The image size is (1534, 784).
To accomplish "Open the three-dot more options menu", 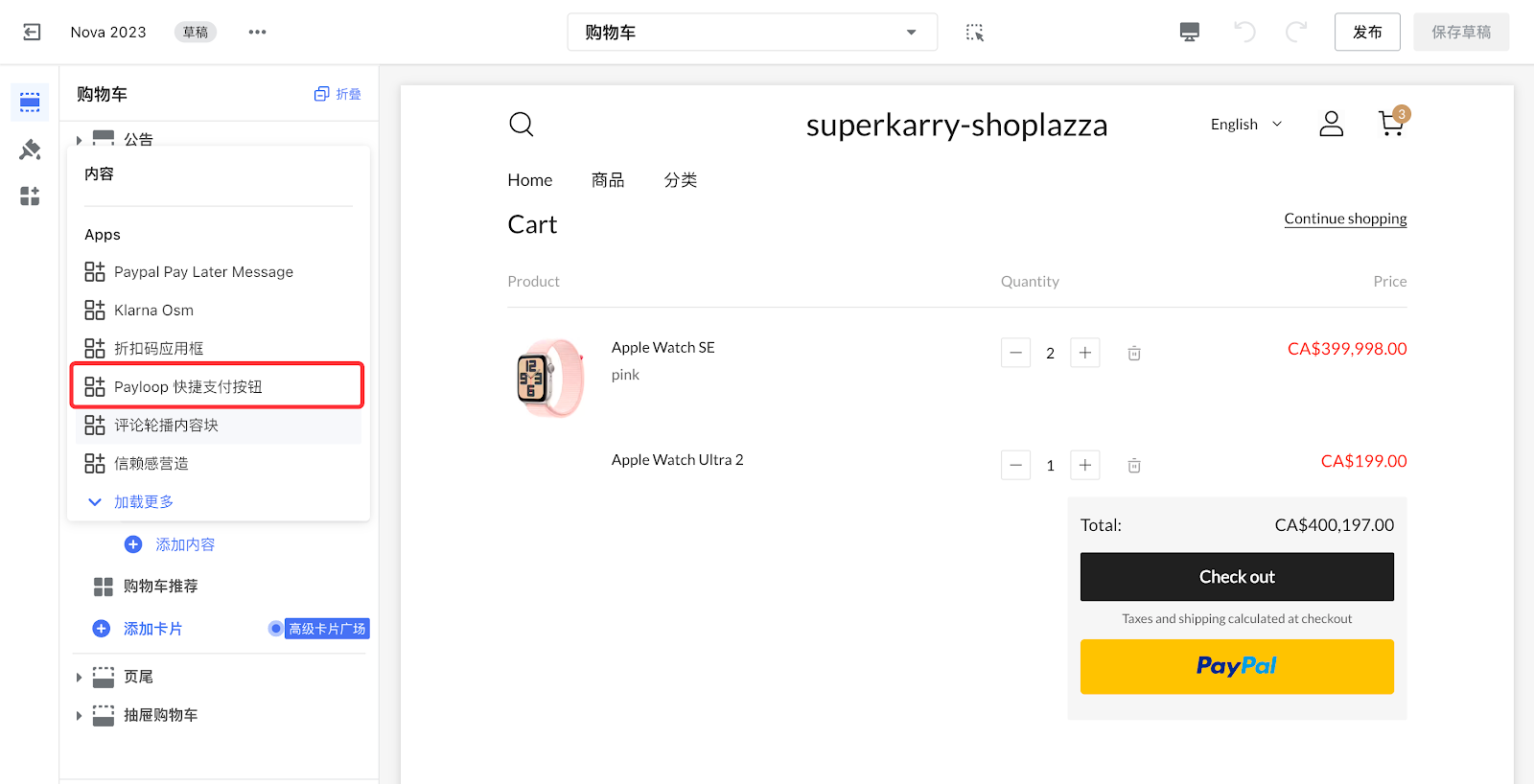I will point(257,33).
